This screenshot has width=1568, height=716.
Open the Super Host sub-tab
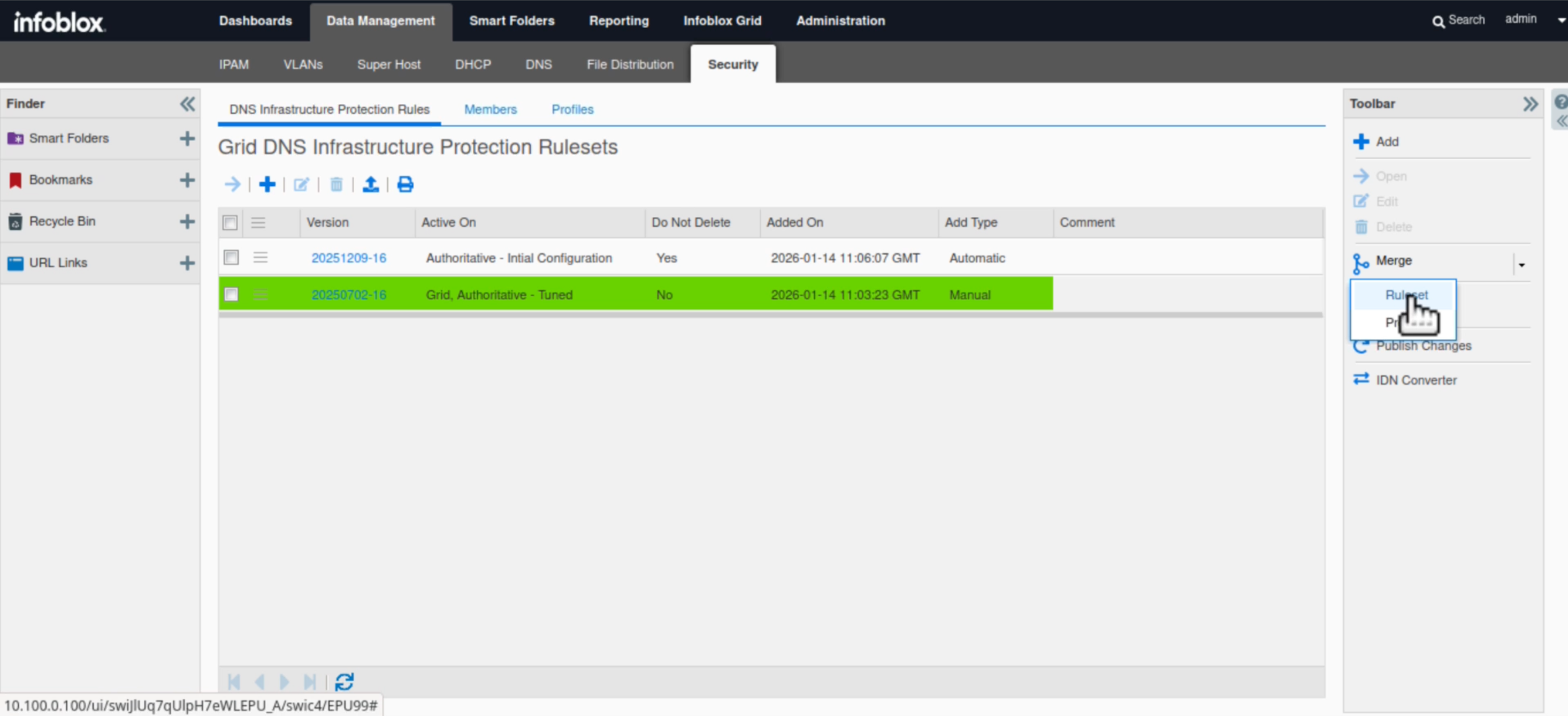click(389, 64)
